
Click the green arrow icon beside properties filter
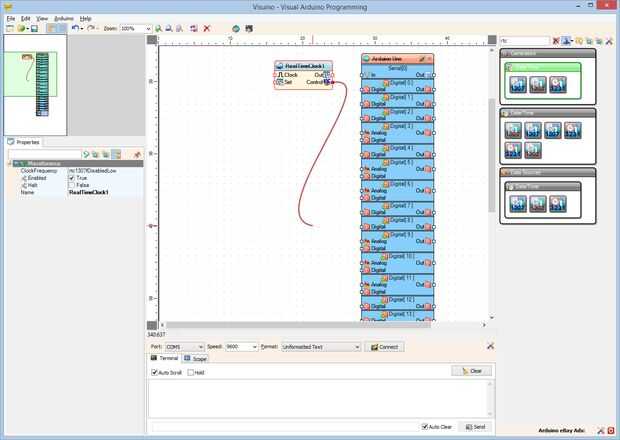(86, 155)
